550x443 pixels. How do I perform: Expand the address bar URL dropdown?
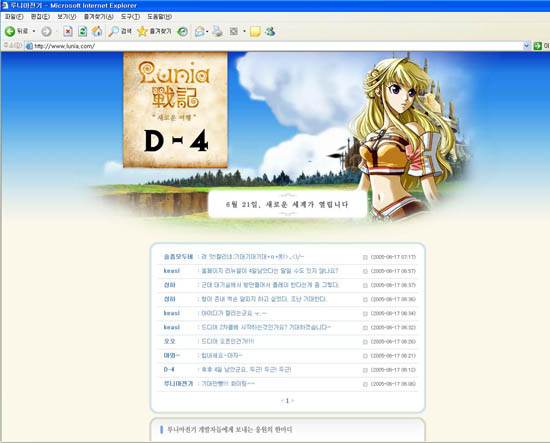tap(526, 46)
